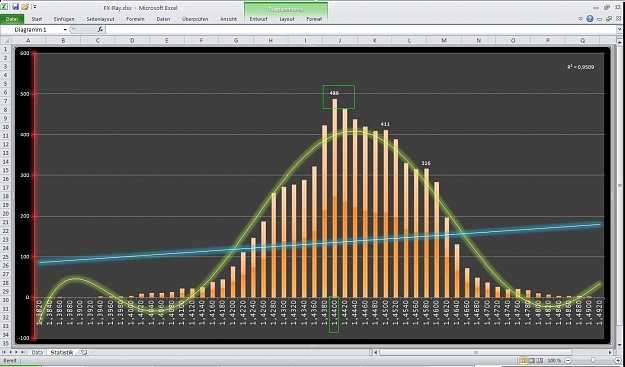Image resolution: width=625 pixels, height=367 pixels.
Task: Switch to the Ansicht tab
Action: pyautogui.click(x=228, y=19)
